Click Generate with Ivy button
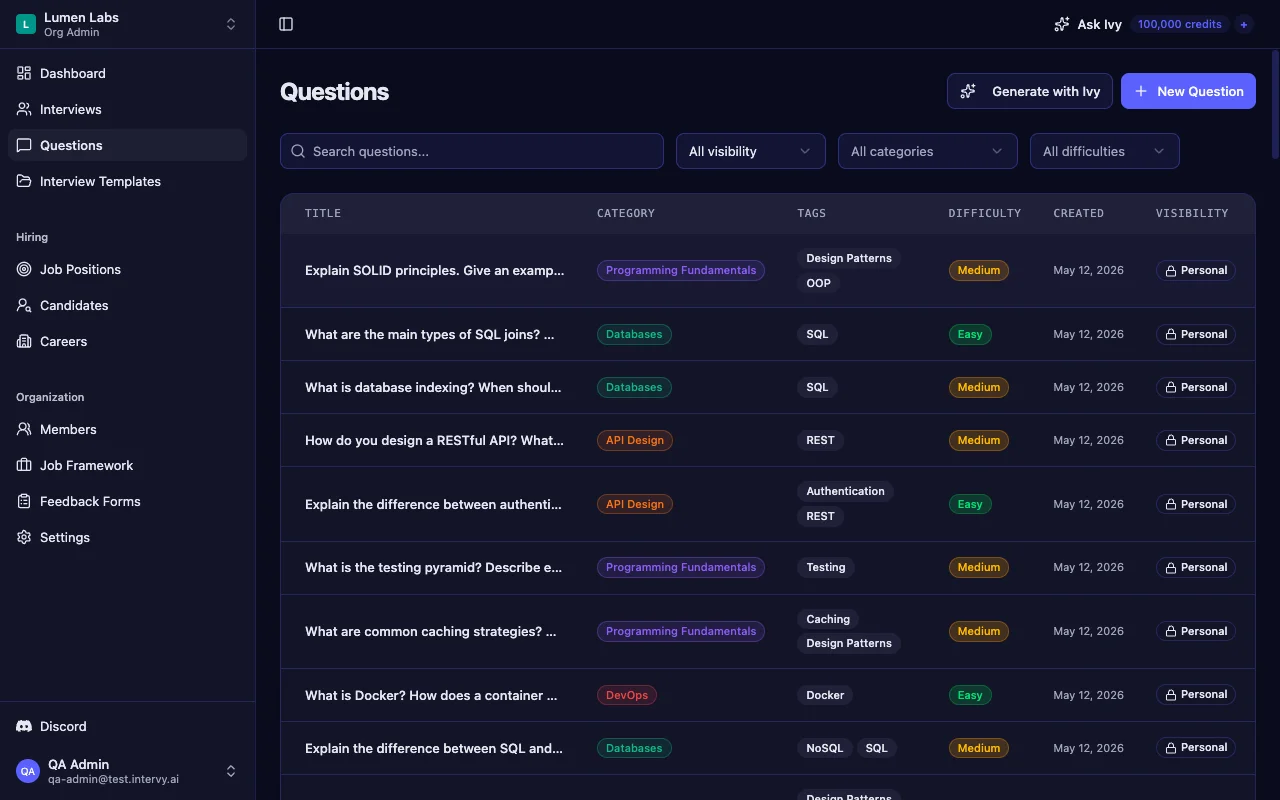This screenshot has width=1280, height=800. [1030, 91]
